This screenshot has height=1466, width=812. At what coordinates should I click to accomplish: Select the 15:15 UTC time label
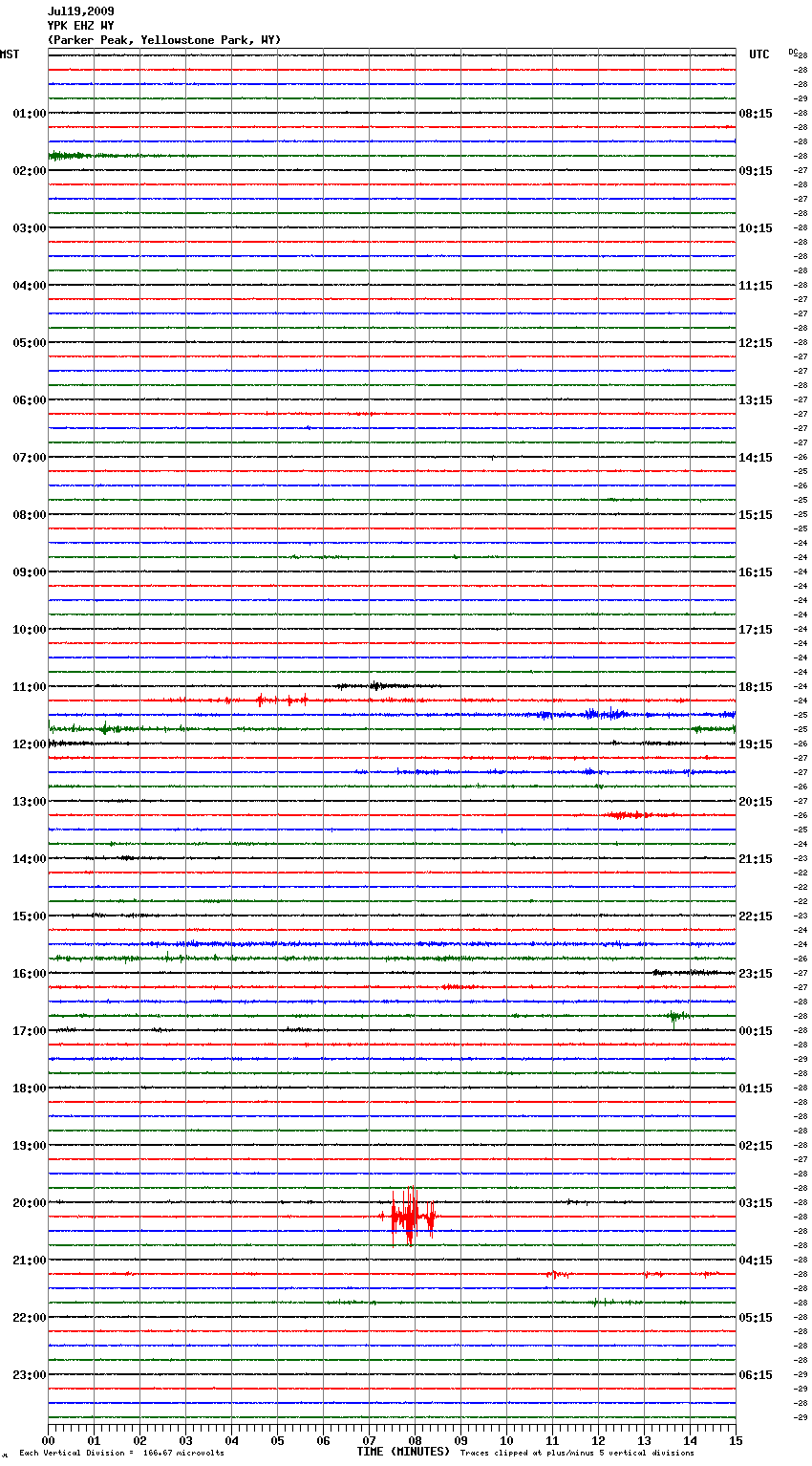pyautogui.click(x=756, y=515)
